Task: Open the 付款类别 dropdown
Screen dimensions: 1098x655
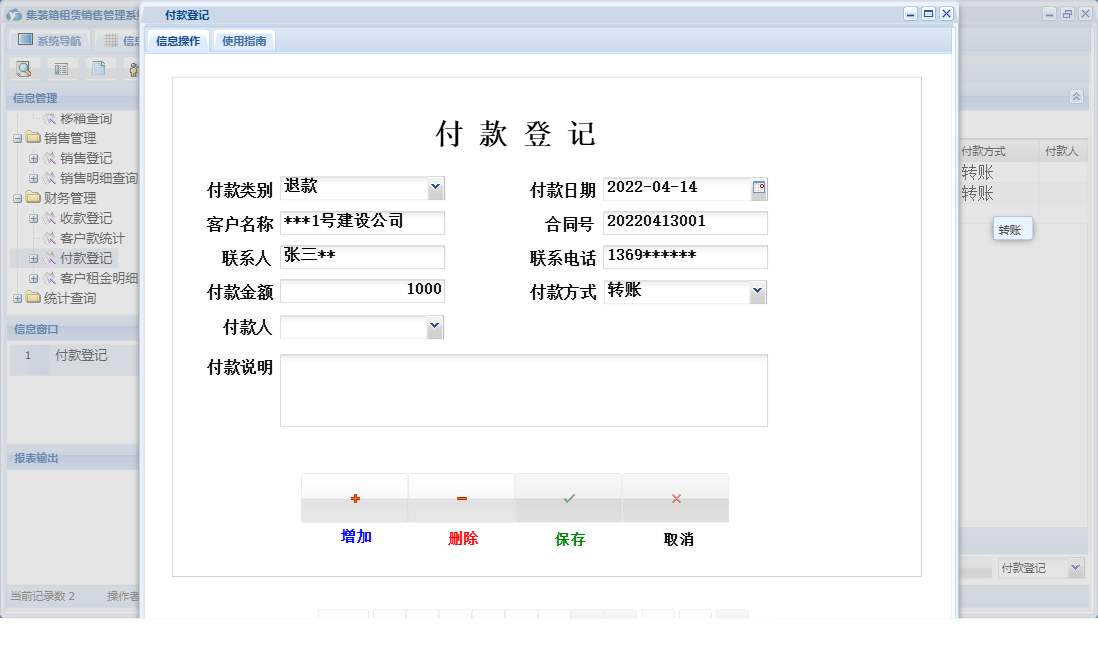Action: coord(434,188)
